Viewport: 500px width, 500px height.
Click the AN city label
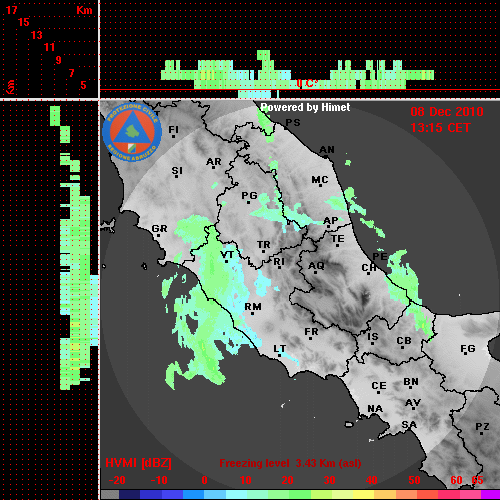(327, 150)
